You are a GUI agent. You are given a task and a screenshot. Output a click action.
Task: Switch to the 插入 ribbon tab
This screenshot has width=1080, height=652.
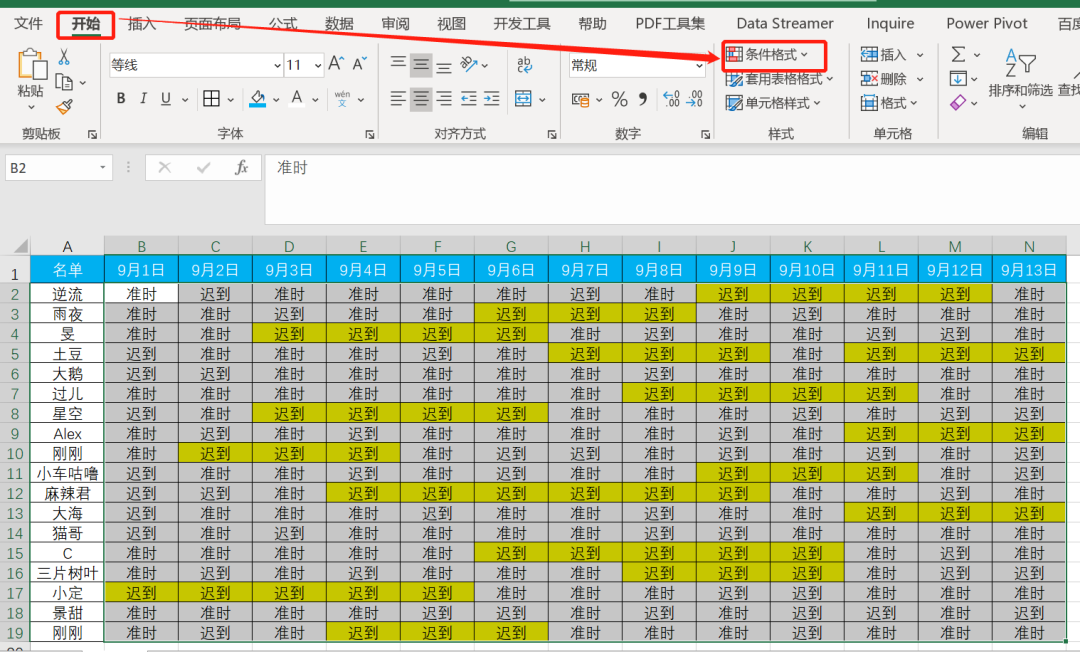(x=142, y=23)
